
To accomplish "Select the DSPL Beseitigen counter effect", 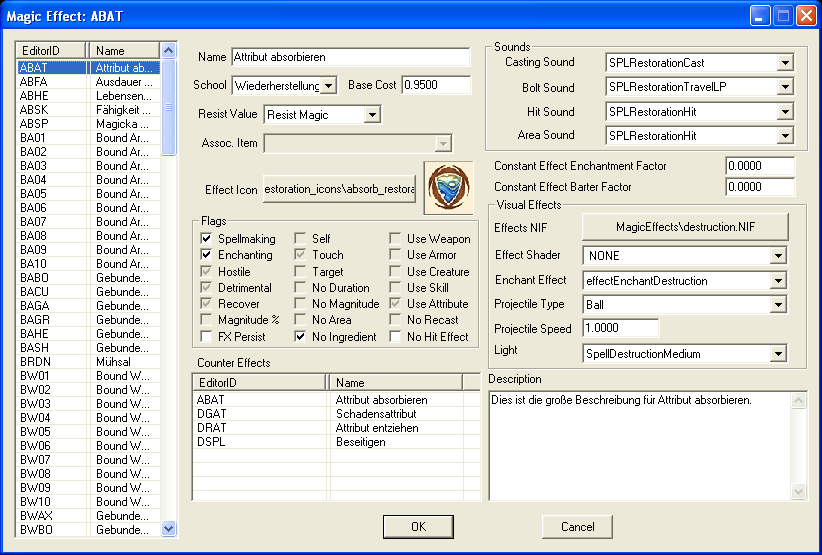I will coord(336,442).
